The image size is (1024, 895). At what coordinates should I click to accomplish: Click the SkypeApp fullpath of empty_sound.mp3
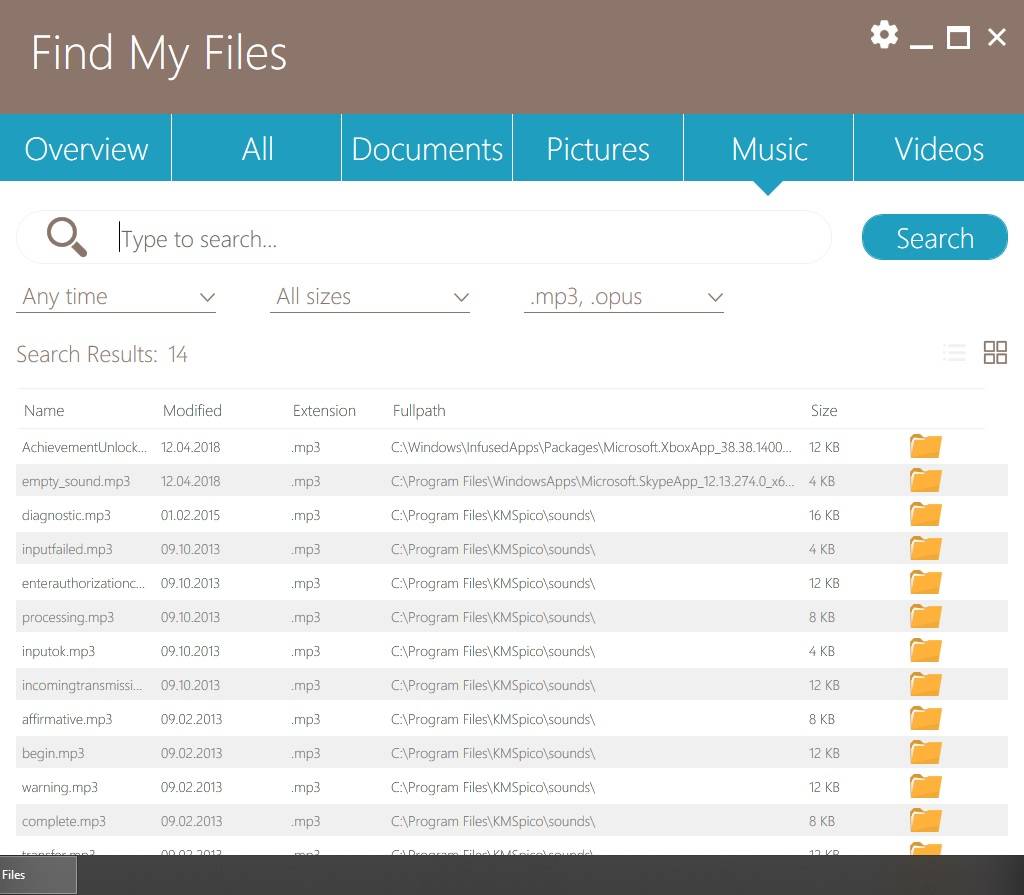(592, 481)
